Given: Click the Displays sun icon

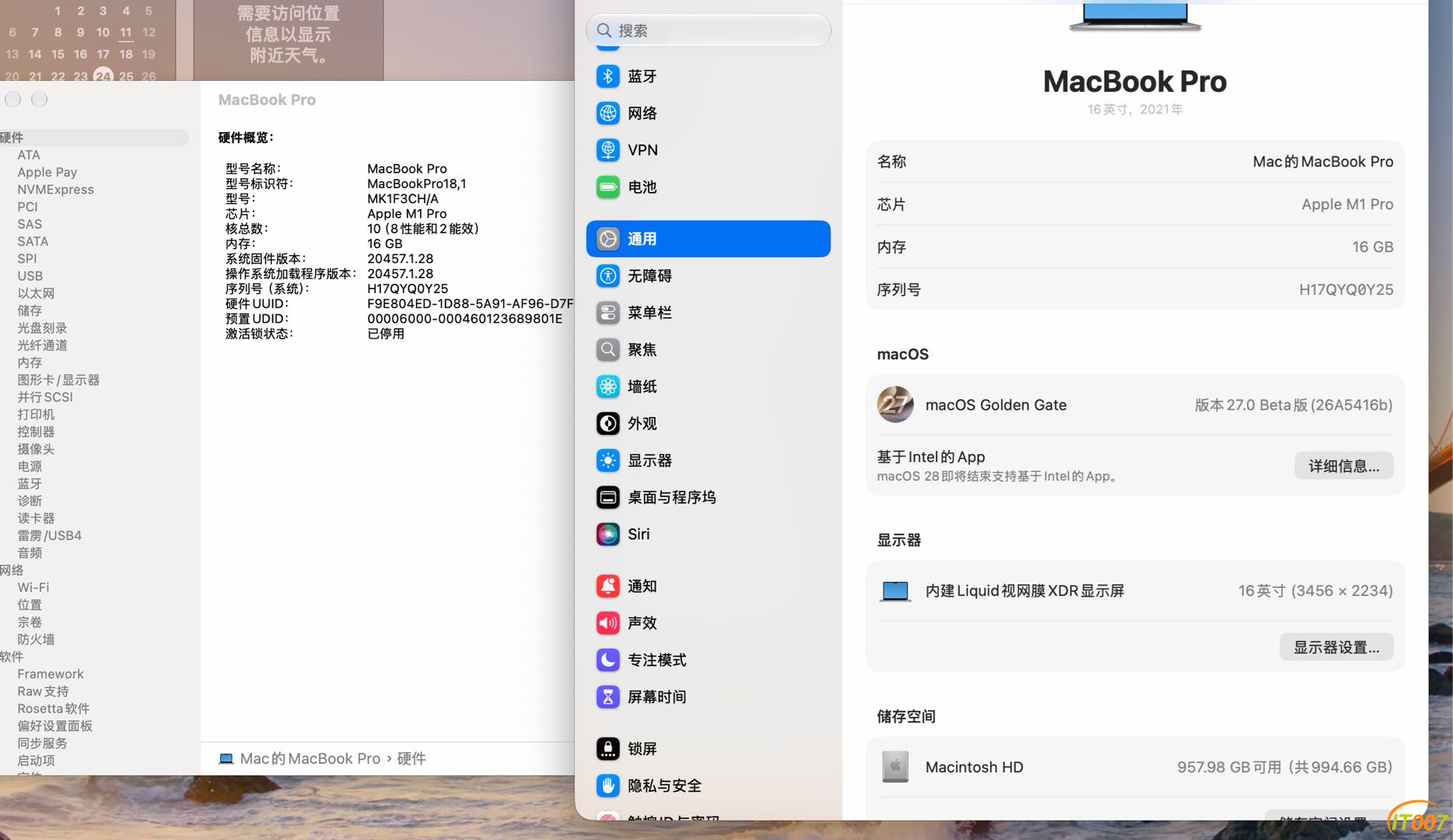Looking at the screenshot, I should 607,460.
